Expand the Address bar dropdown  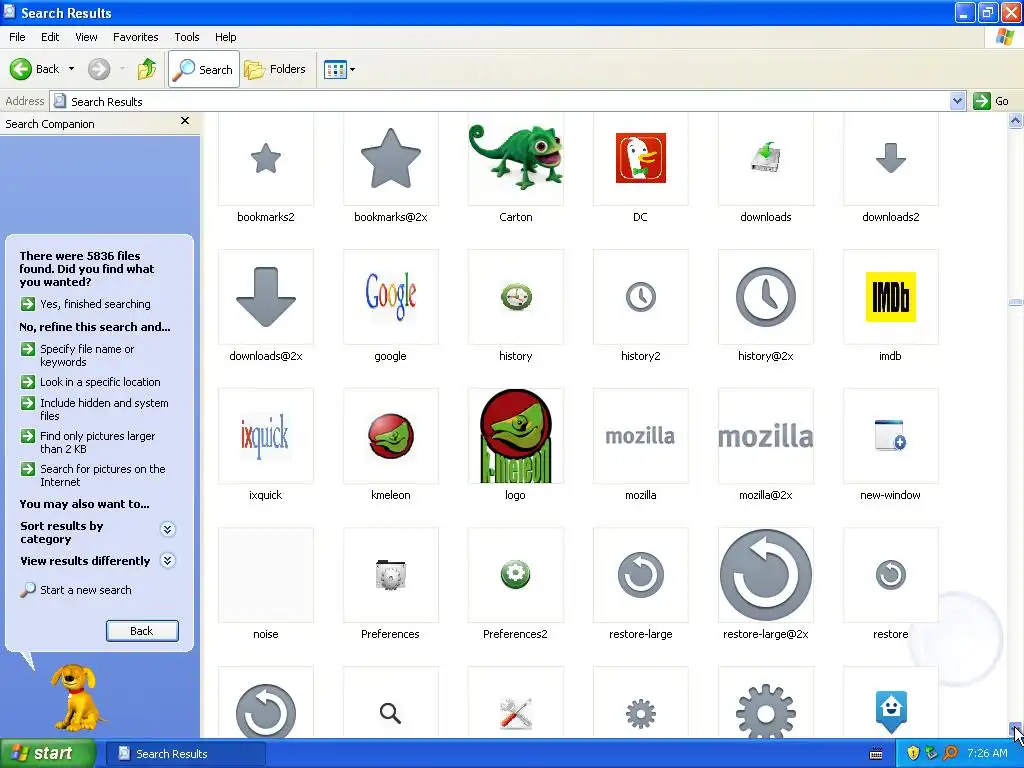point(957,101)
